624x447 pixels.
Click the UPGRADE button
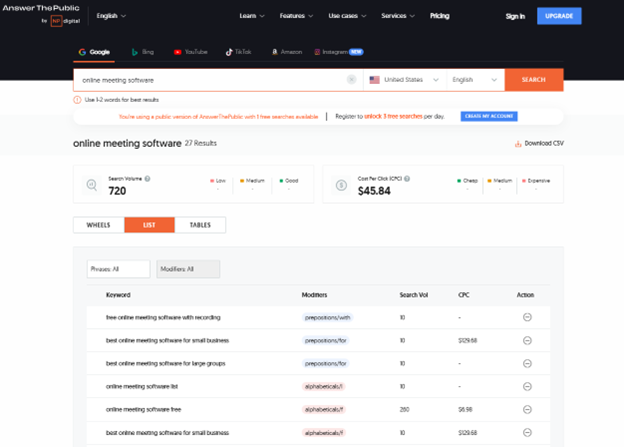[x=559, y=16]
